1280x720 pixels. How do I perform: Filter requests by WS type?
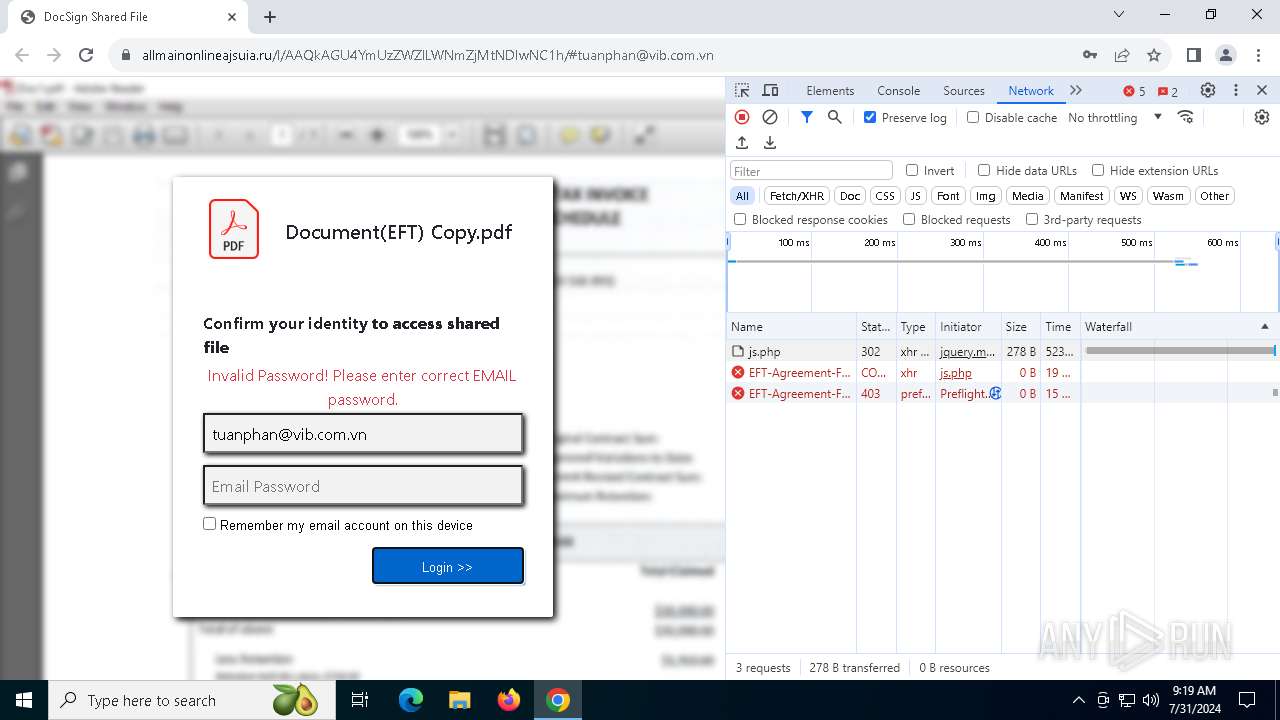(1128, 196)
